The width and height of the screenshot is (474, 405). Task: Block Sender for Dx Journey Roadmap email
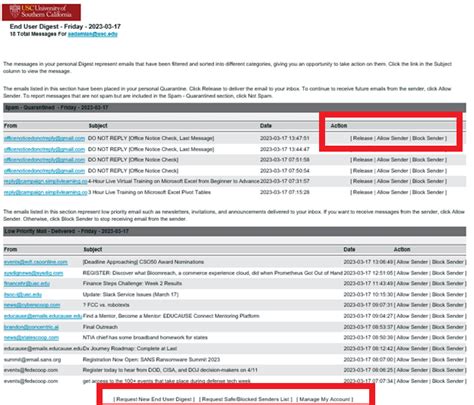pos(448,348)
